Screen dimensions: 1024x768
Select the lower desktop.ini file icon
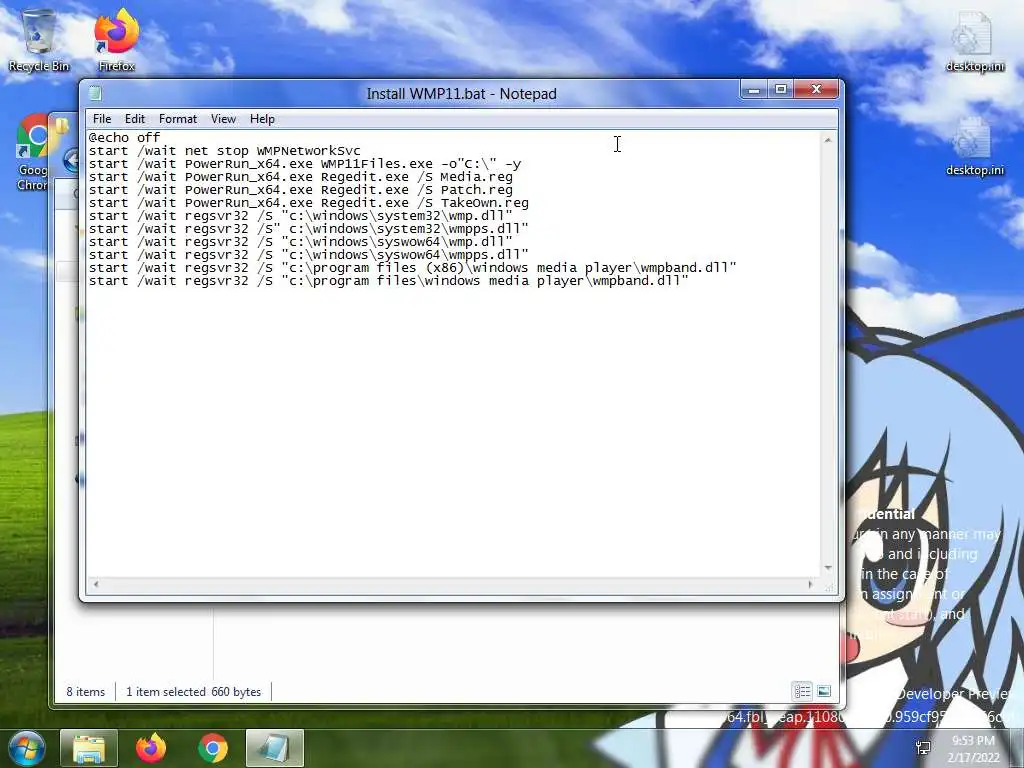(x=974, y=146)
